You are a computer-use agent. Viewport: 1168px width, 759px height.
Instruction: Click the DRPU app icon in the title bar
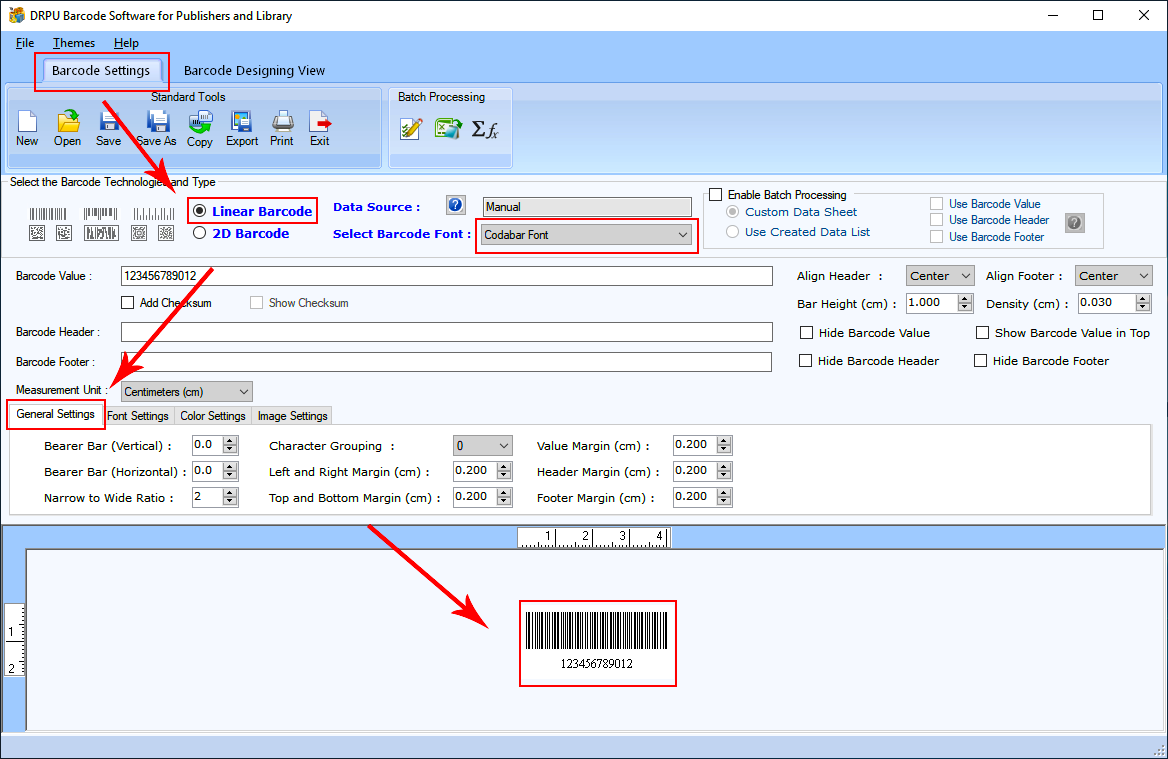point(16,15)
